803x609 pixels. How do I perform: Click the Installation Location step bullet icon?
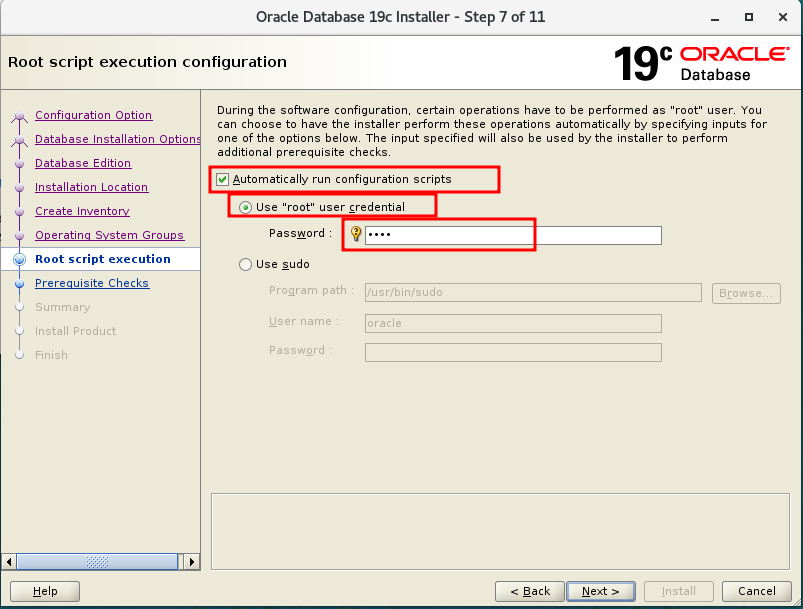point(19,188)
